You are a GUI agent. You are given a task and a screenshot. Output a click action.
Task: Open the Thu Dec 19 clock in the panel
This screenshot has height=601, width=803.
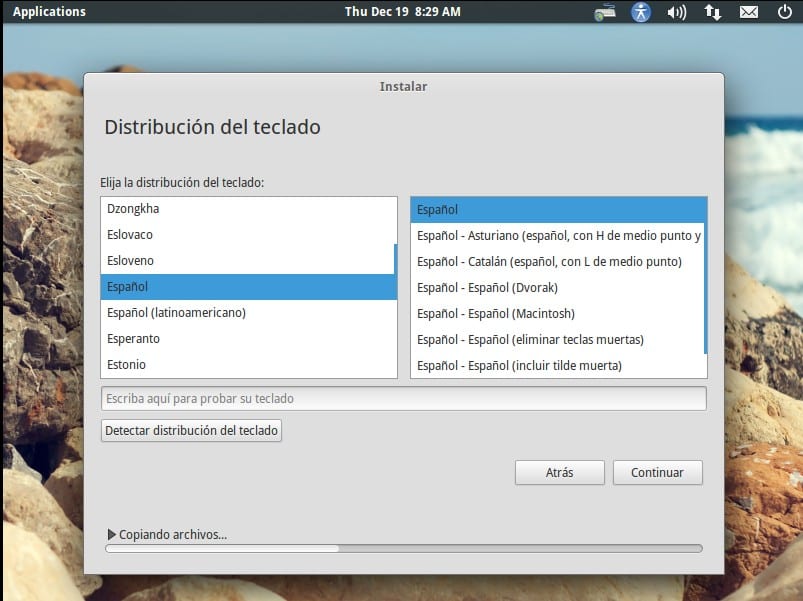click(402, 12)
